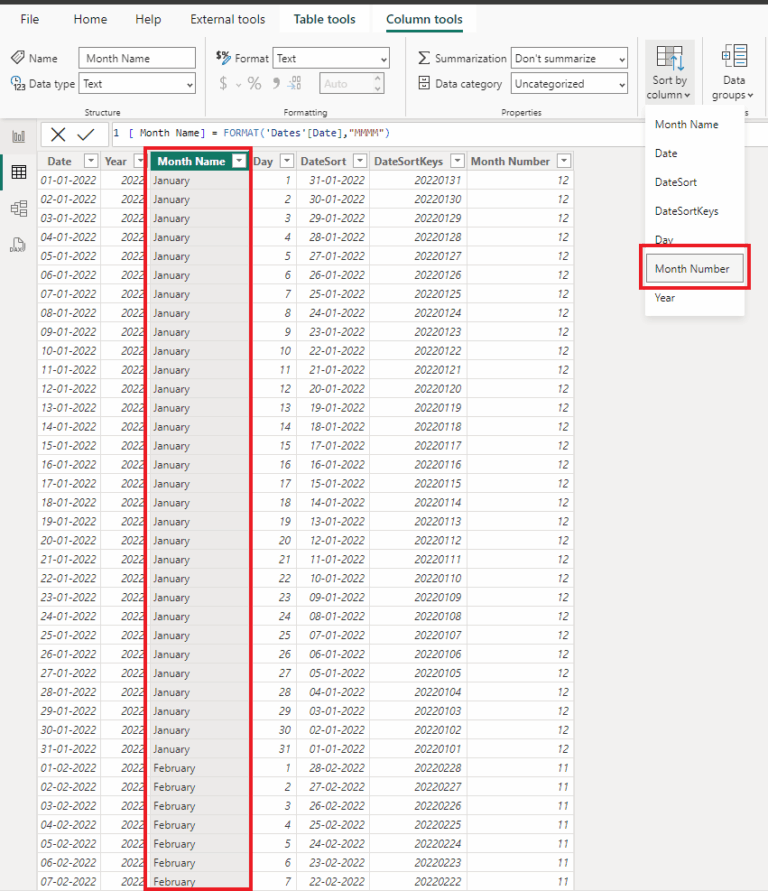Apply currency format dollar icon

click(223, 84)
